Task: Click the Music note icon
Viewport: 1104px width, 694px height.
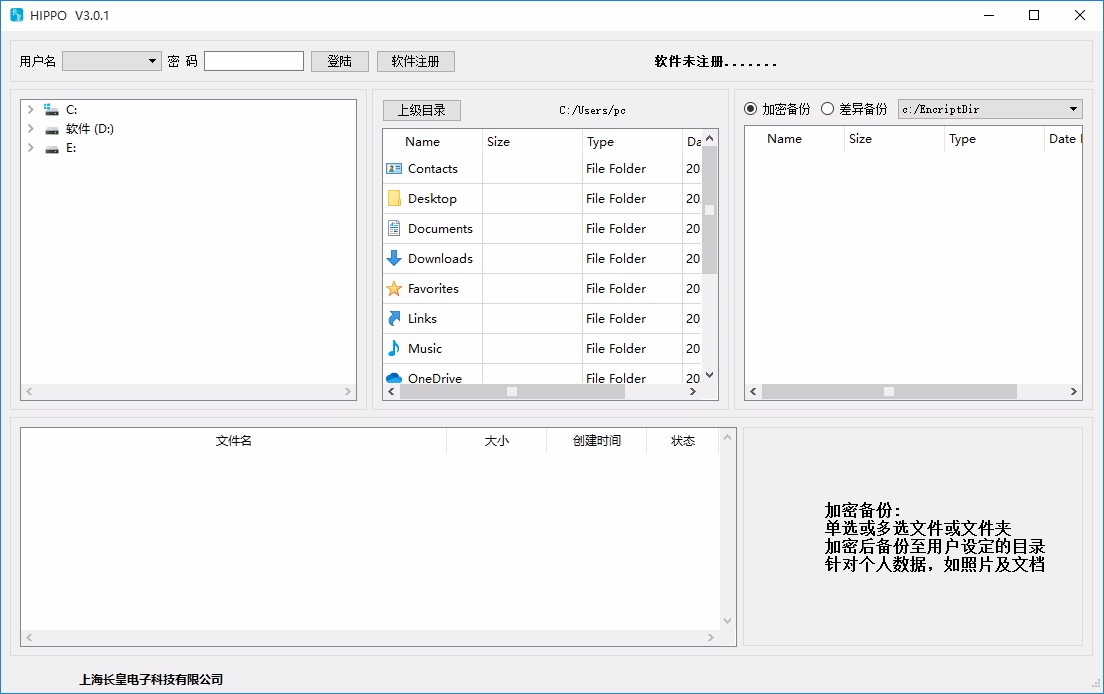Action: 394,348
